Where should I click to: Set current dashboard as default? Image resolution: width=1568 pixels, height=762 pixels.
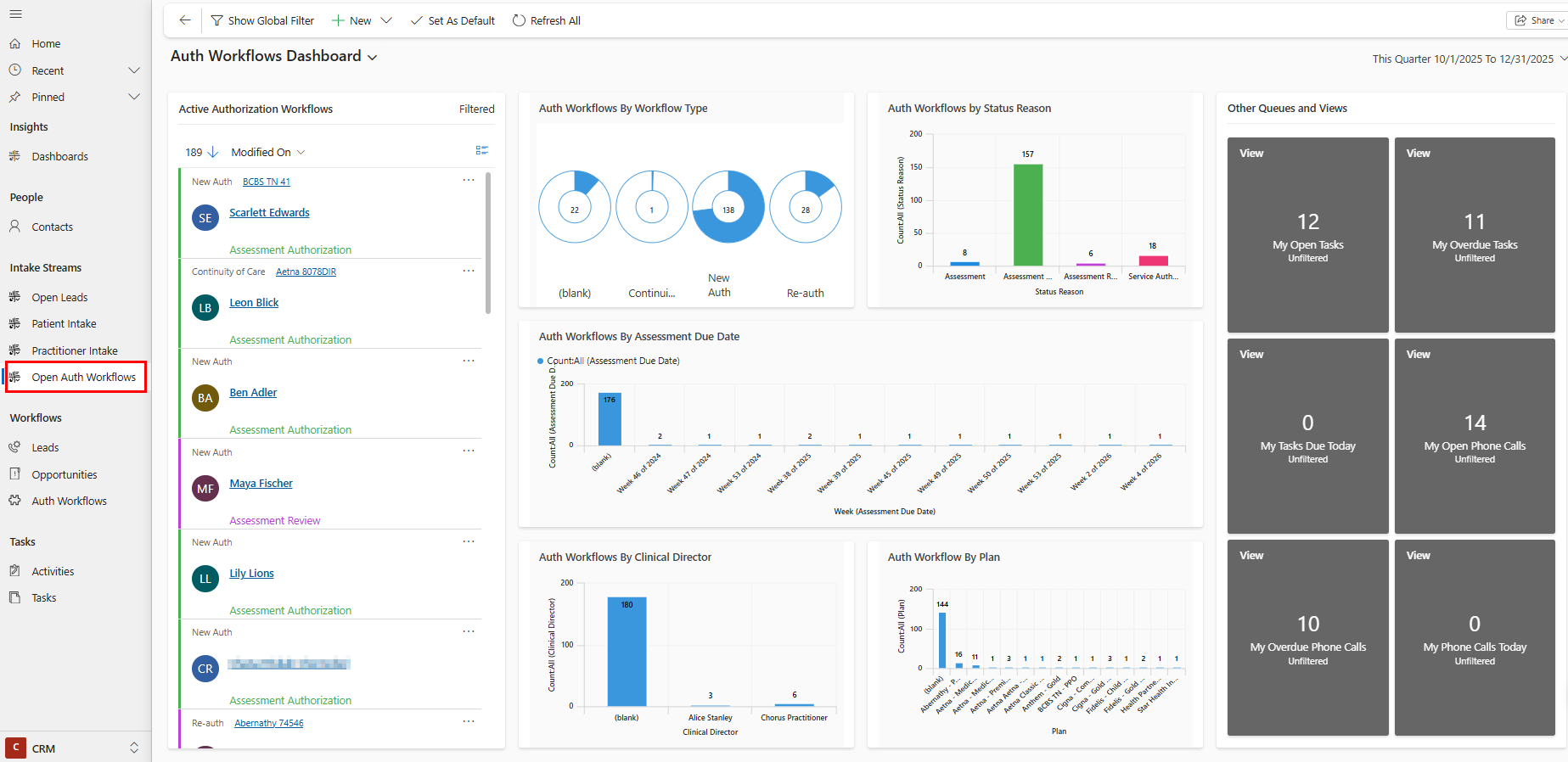(x=452, y=20)
